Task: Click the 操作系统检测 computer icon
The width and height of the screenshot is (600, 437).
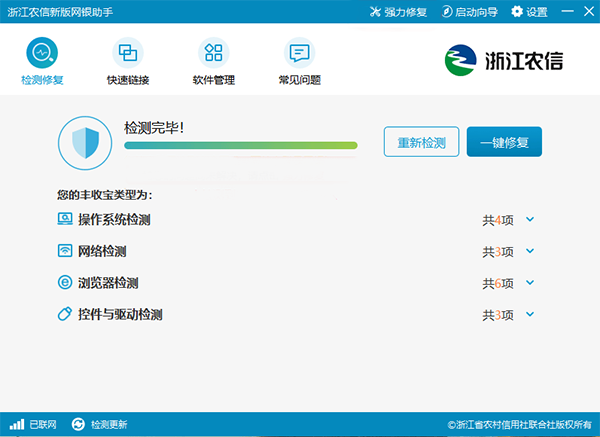Action: (65, 219)
